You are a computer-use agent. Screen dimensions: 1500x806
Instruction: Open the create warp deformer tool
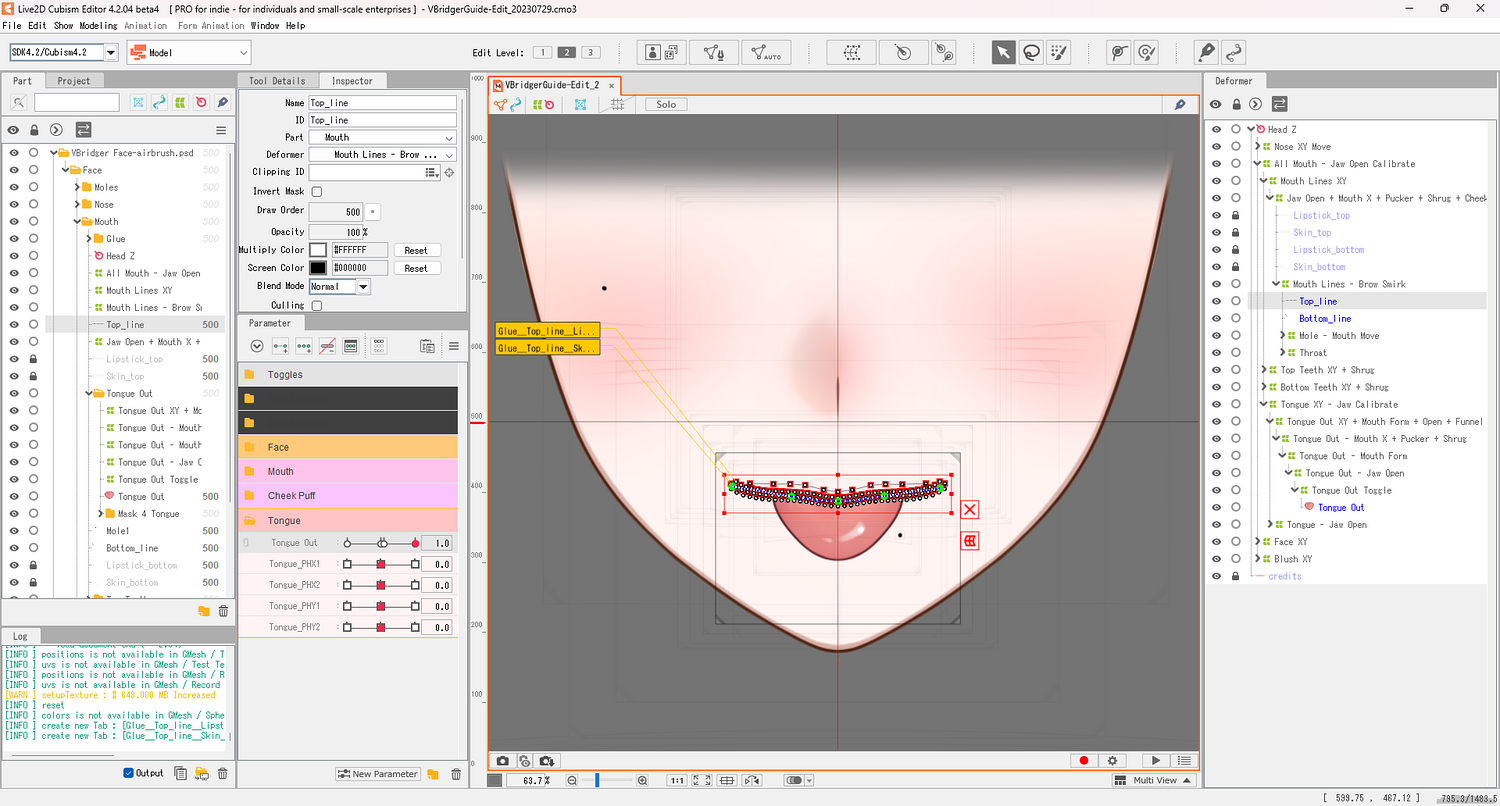[x=851, y=53]
